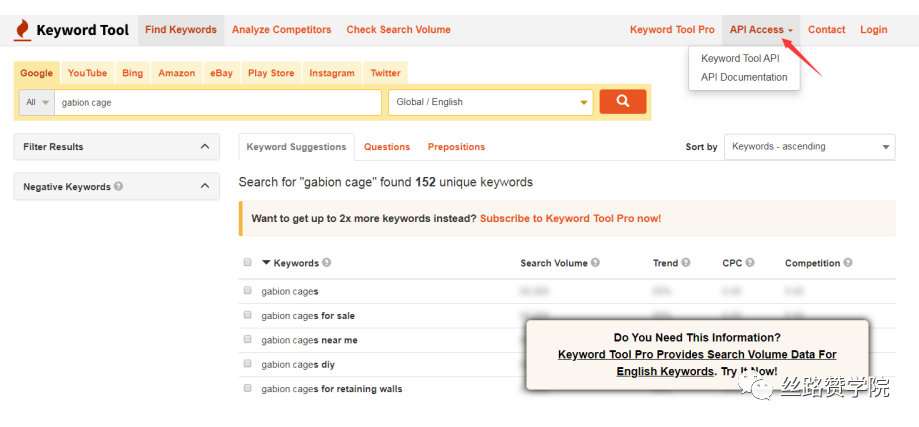Click 'Subscribe to Keyword Tool Pro now!' link
Image resolution: width=919 pixels, height=427 pixels.
(570, 218)
